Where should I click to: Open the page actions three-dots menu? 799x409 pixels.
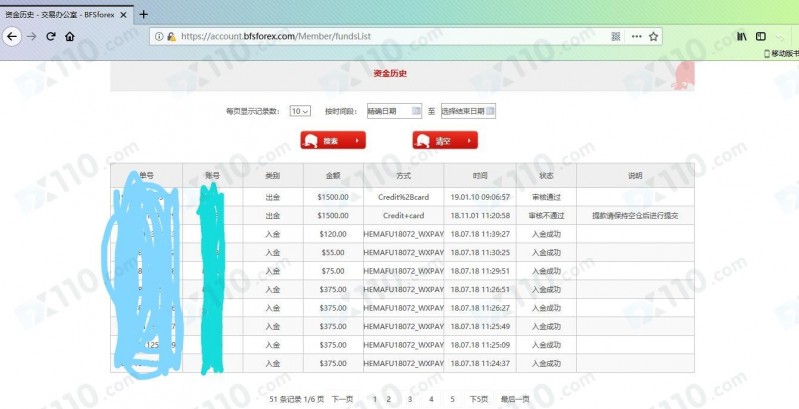[x=636, y=37]
